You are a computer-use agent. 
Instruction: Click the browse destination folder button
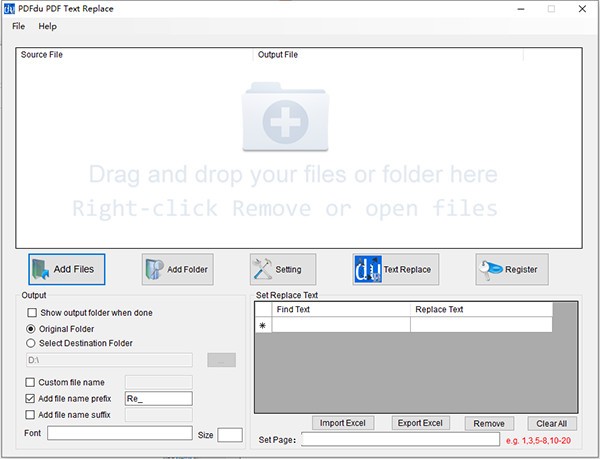[x=222, y=360]
